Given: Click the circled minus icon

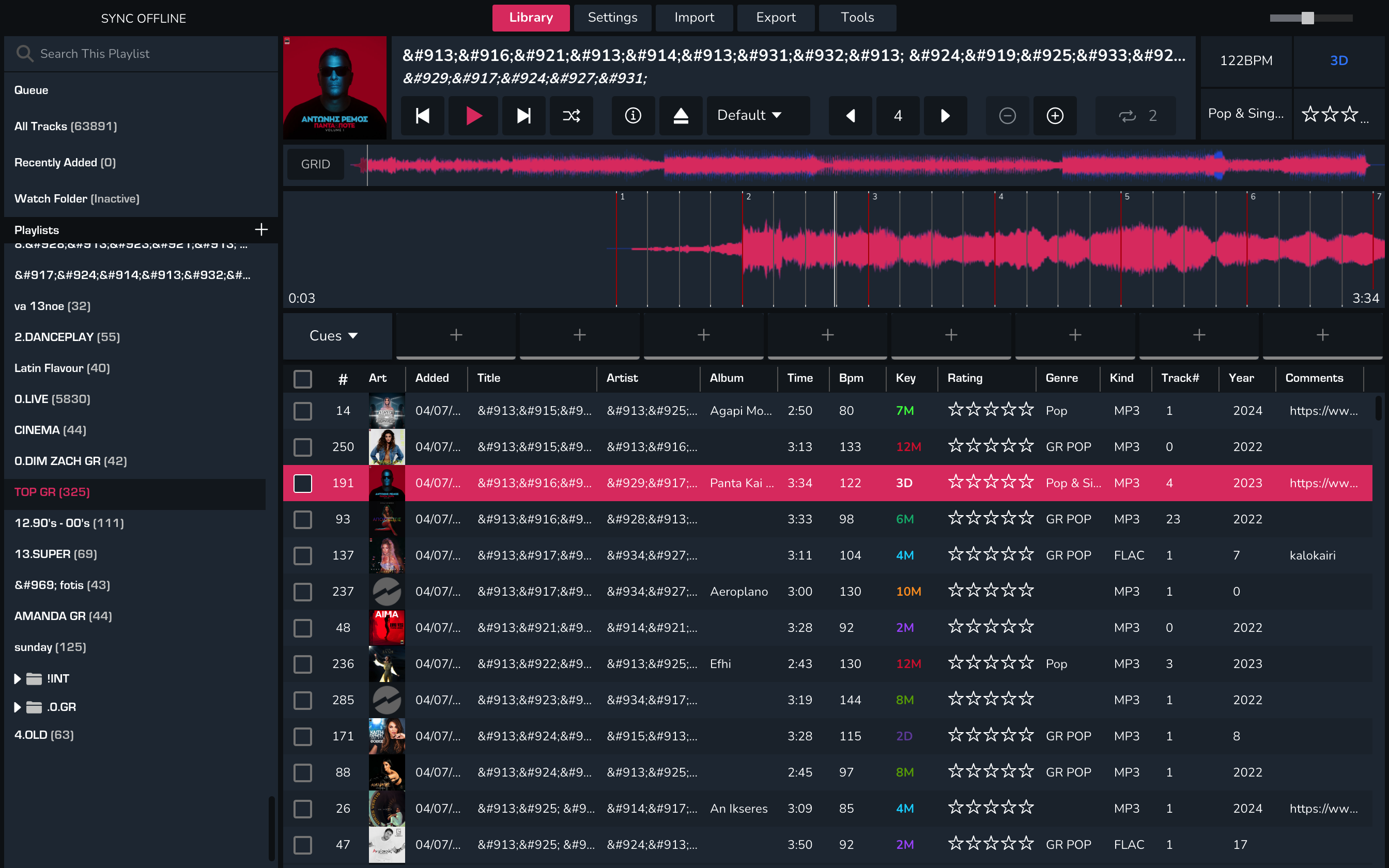Looking at the screenshot, I should 1007,115.
